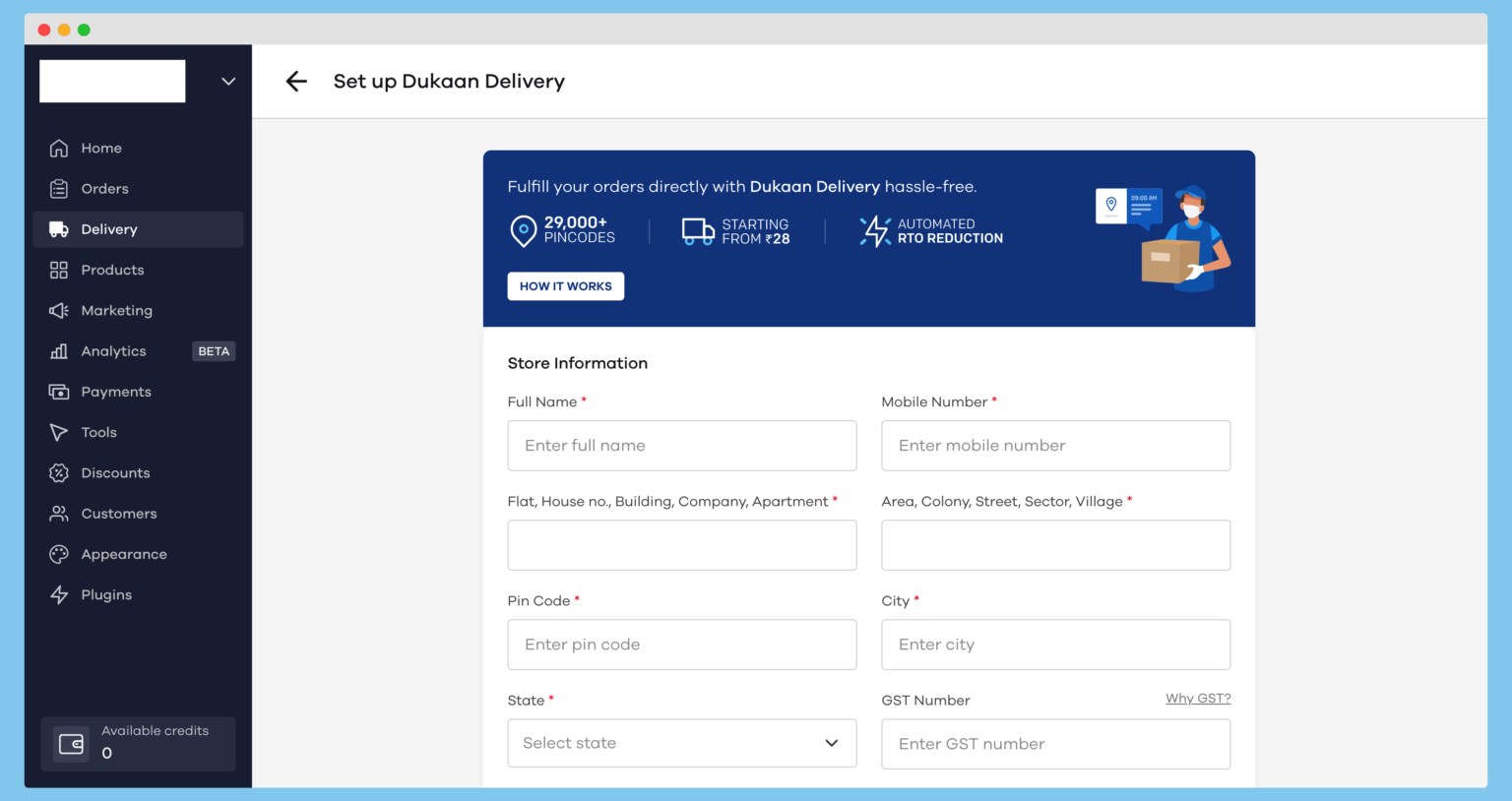
Task: Focus the Pin Code field
Action: pos(682,645)
